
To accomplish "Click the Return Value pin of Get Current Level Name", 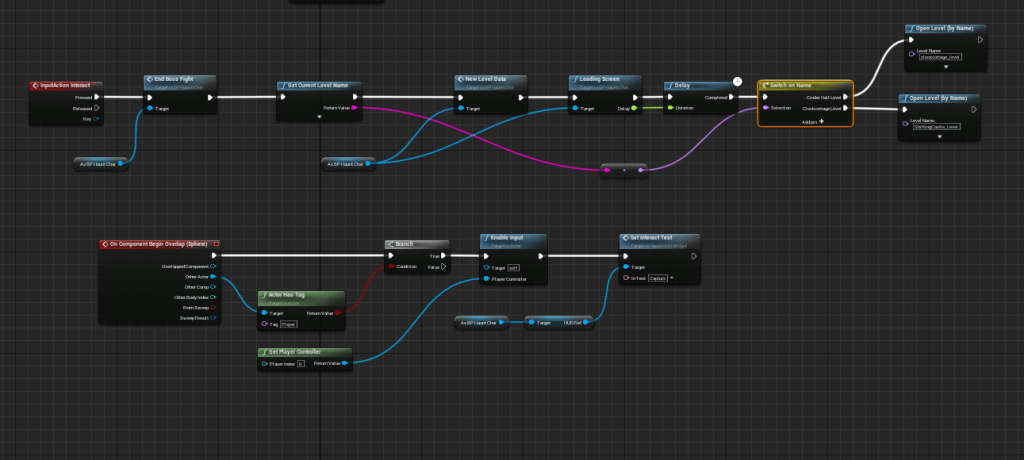I will tap(355, 107).
